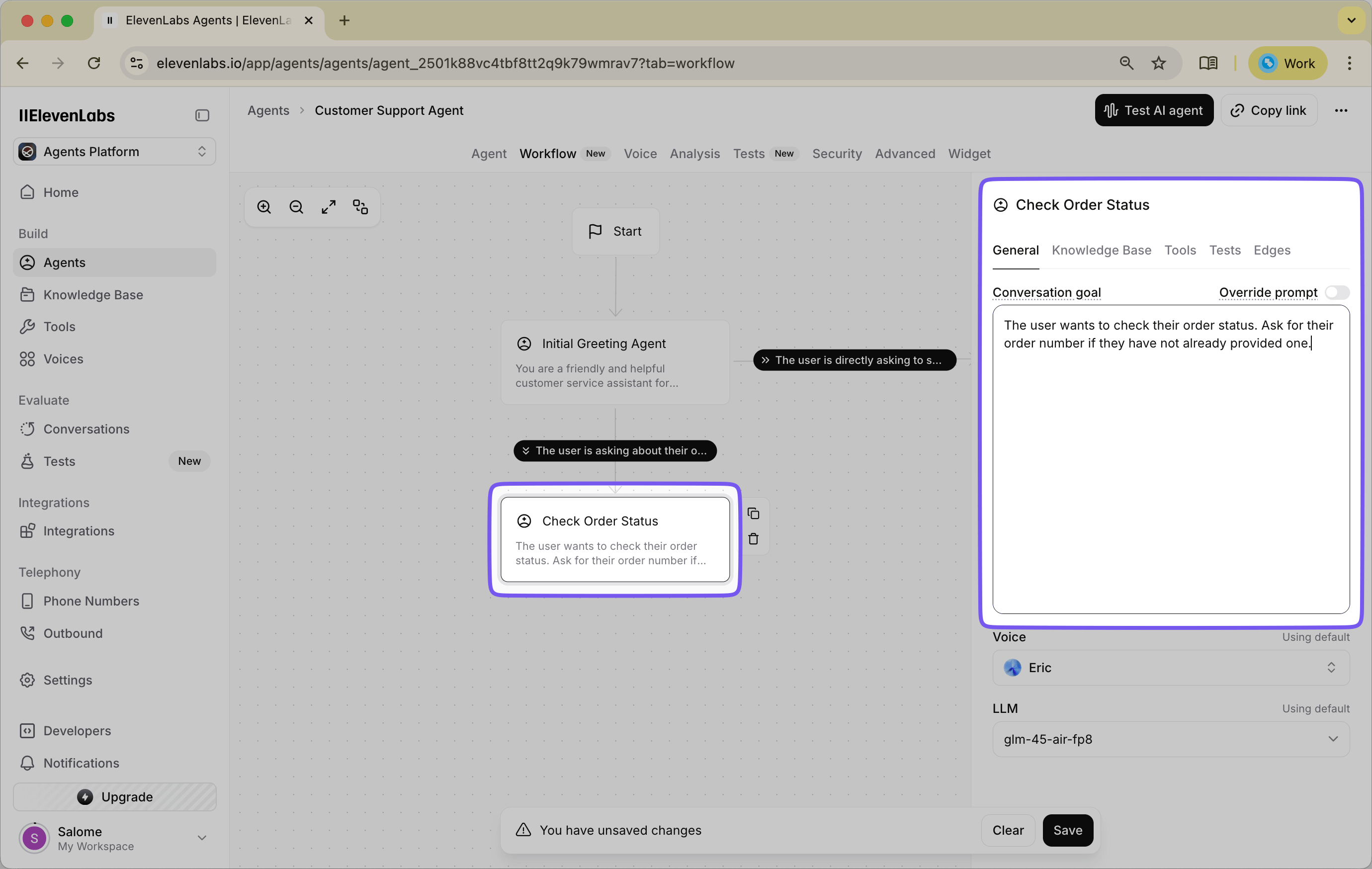Collapse the ElevenLabs sidebar panel

(201, 115)
